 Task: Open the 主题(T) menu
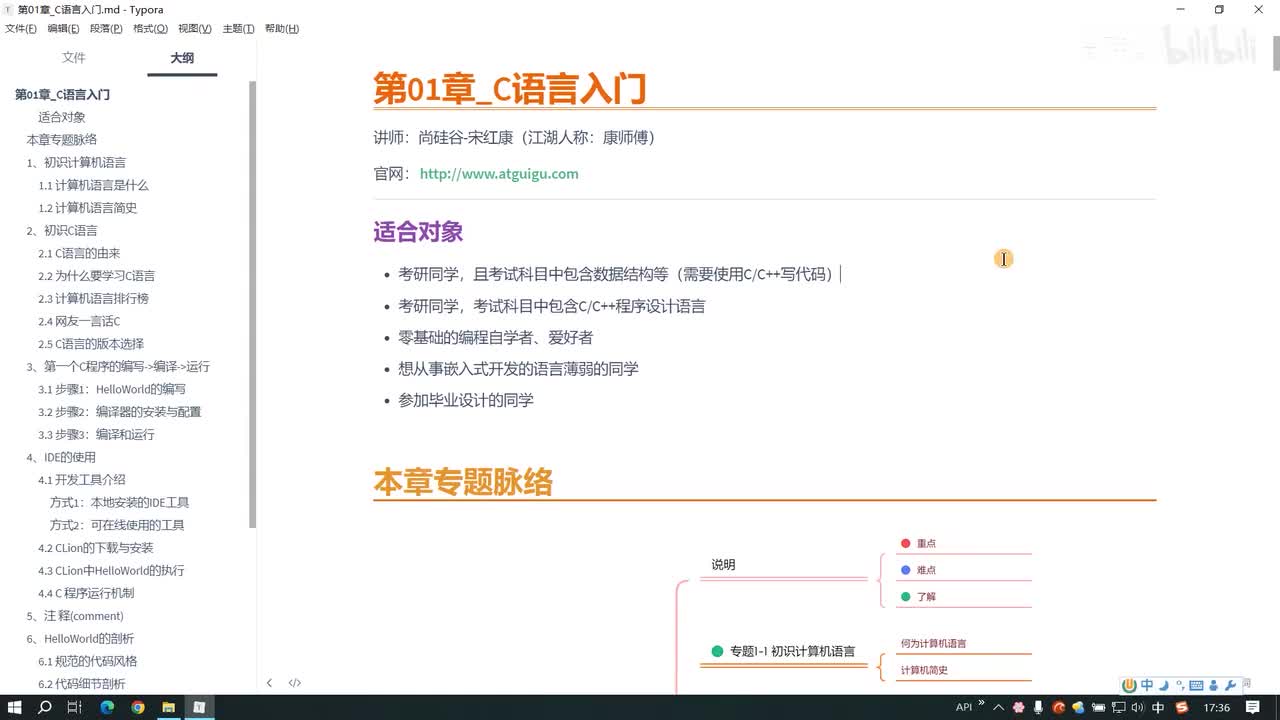[238, 29]
